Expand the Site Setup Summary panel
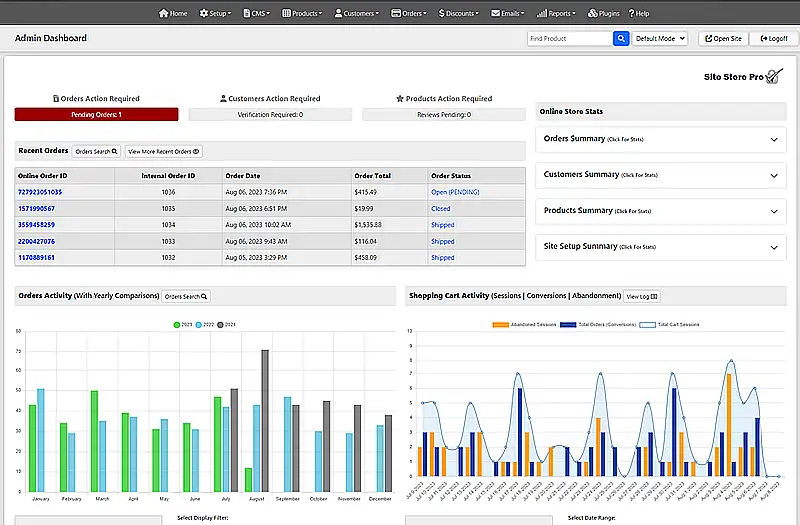This screenshot has height=525, width=800. pyautogui.click(x=661, y=247)
